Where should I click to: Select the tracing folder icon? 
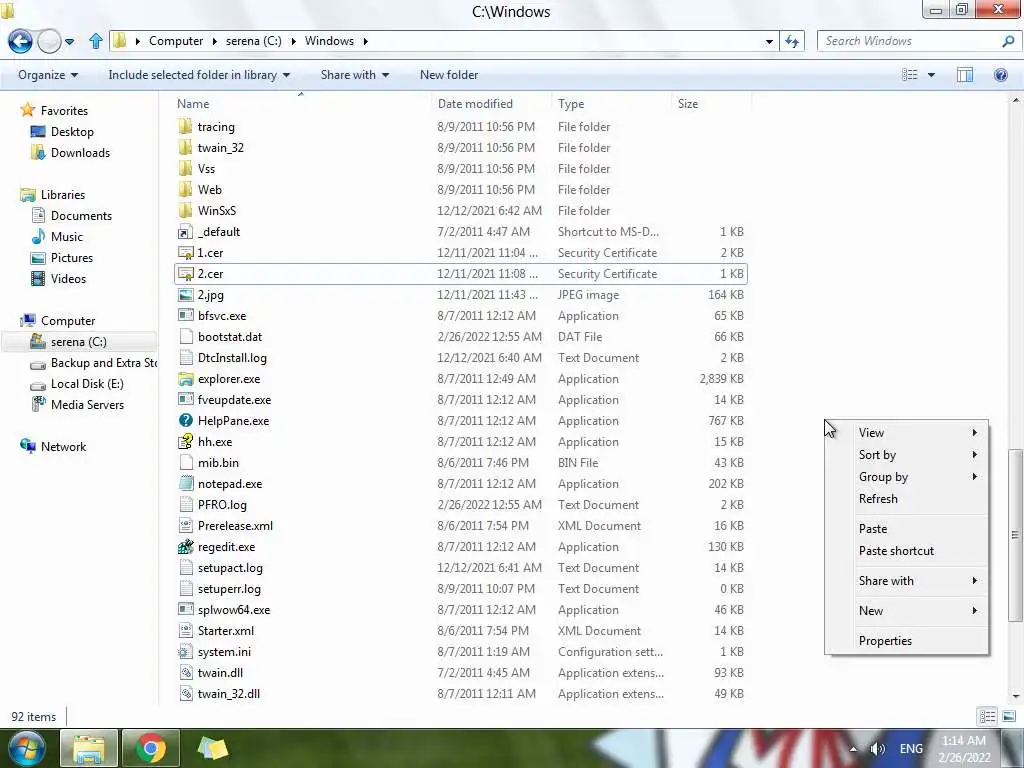(185, 127)
